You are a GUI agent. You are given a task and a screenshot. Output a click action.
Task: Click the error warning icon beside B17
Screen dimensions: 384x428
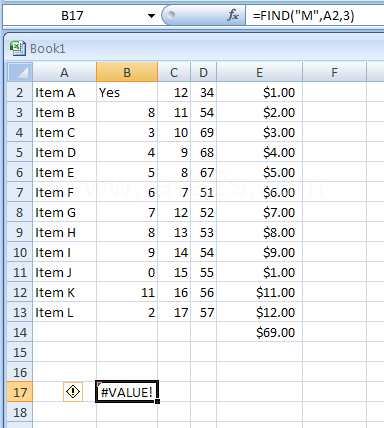coord(73,392)
